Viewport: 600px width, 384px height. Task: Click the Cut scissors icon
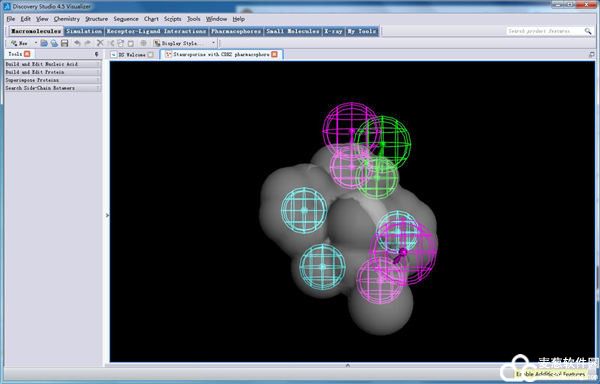(x=112, y=43)
